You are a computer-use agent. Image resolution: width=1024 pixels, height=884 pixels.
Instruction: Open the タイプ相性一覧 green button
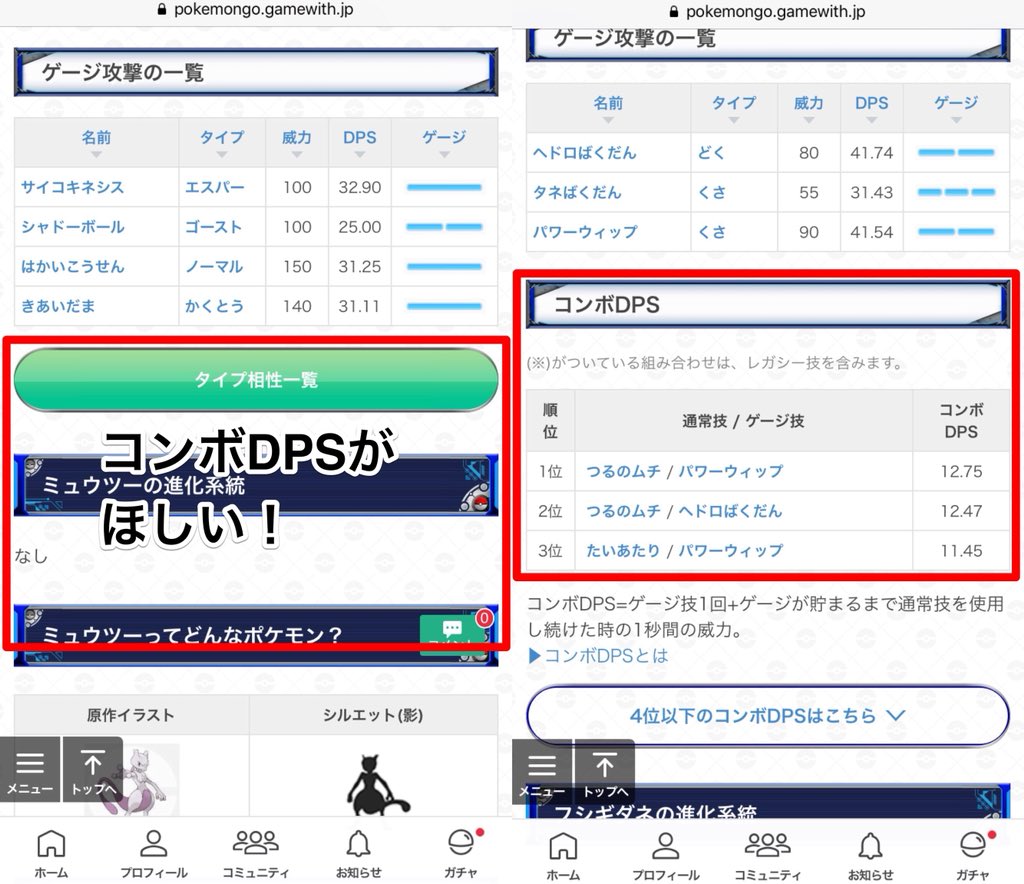256,379
